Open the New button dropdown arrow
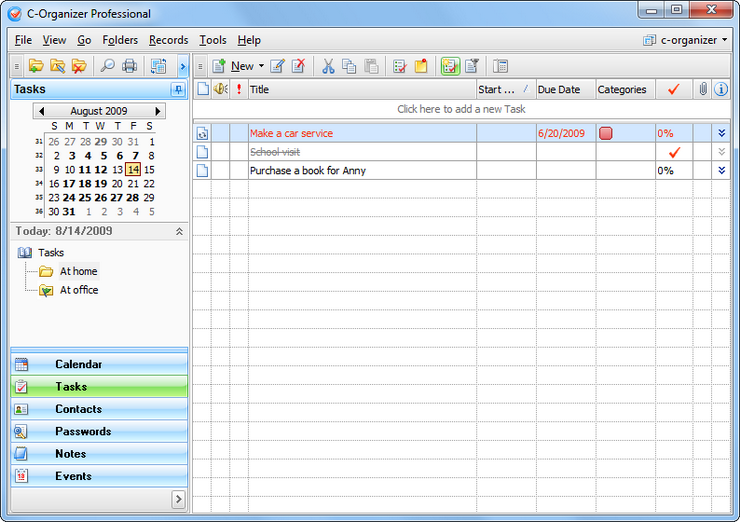Viewport: 740px width, 522px height. coord(261,67)
